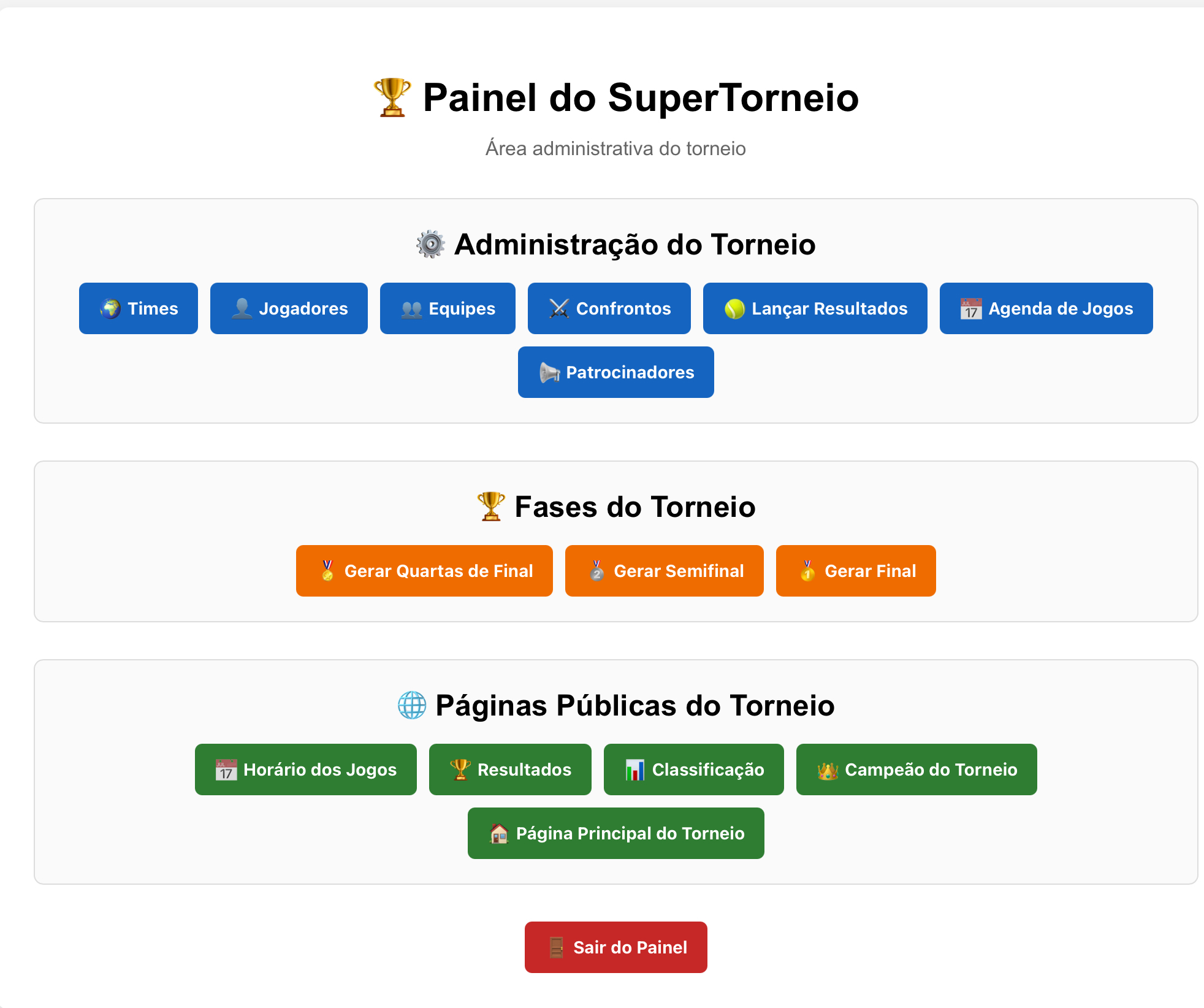
Task: Click the person icon on Jogadores
Action: tap(242, 308)
